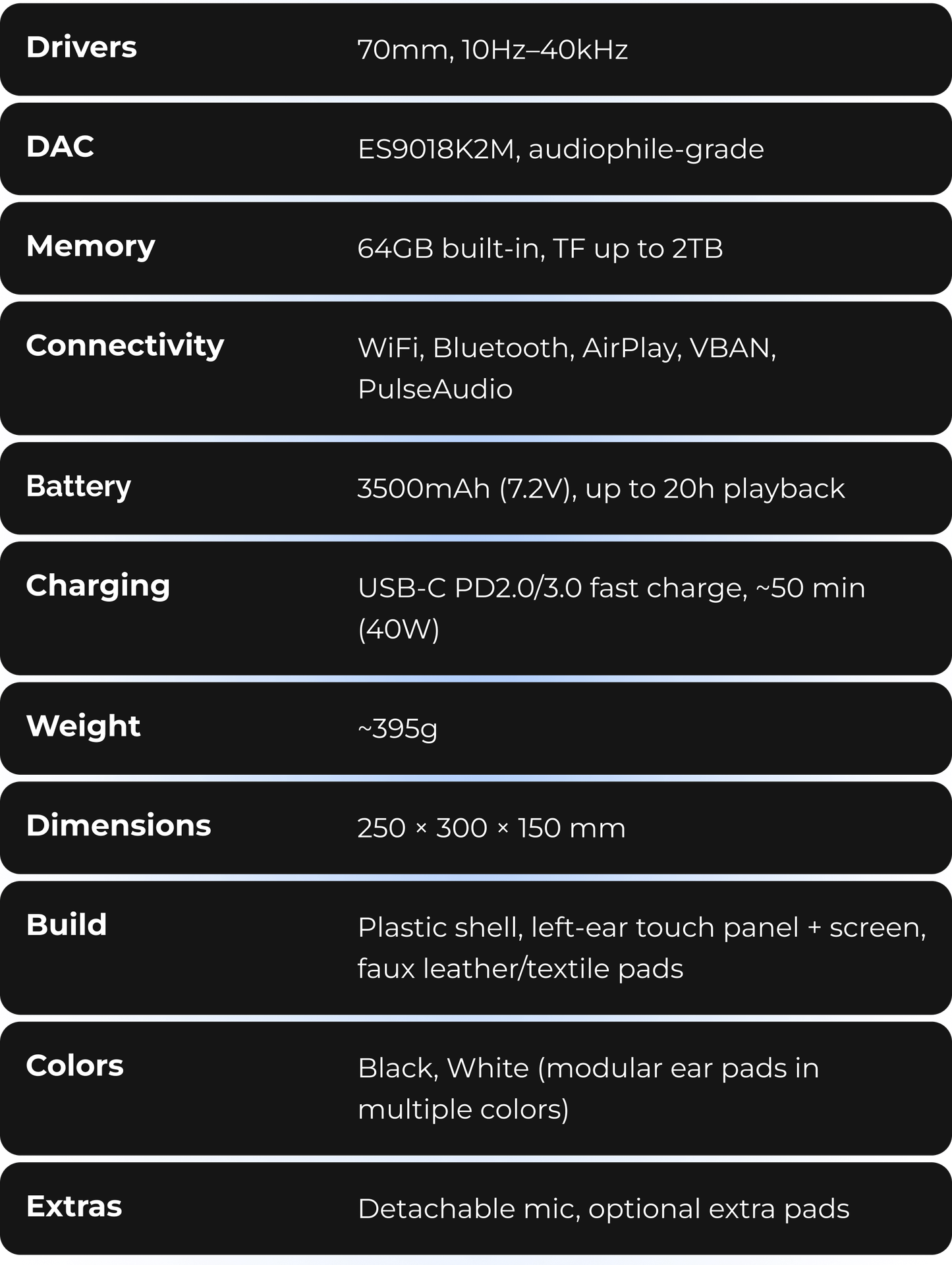Image resolution: width=952 pixels, height=1265 pixels.
Task: Select the ES9018K2M audiophile-grade text
Action: [560, 150]
